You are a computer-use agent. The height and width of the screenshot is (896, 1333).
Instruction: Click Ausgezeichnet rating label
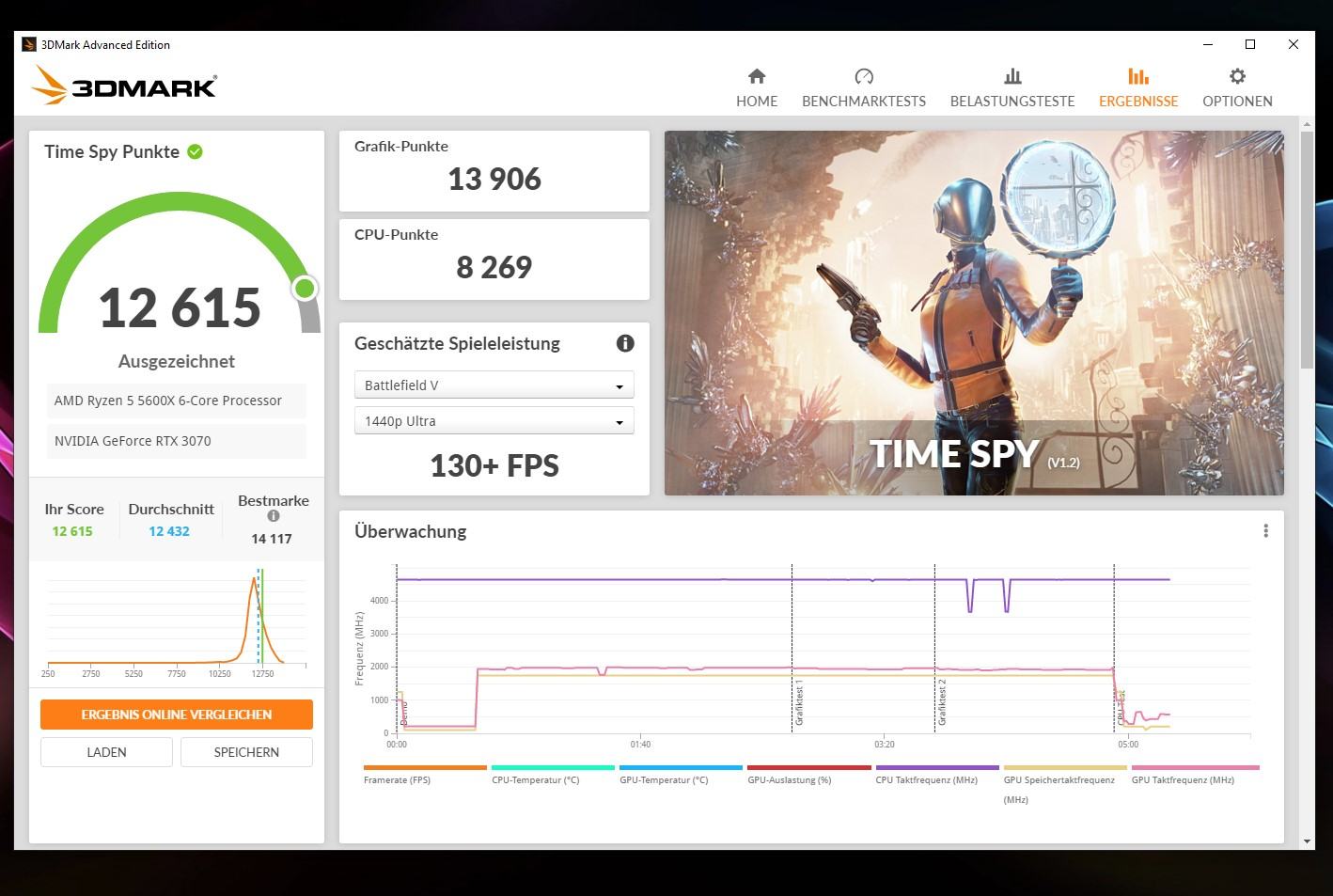point(177,361)
